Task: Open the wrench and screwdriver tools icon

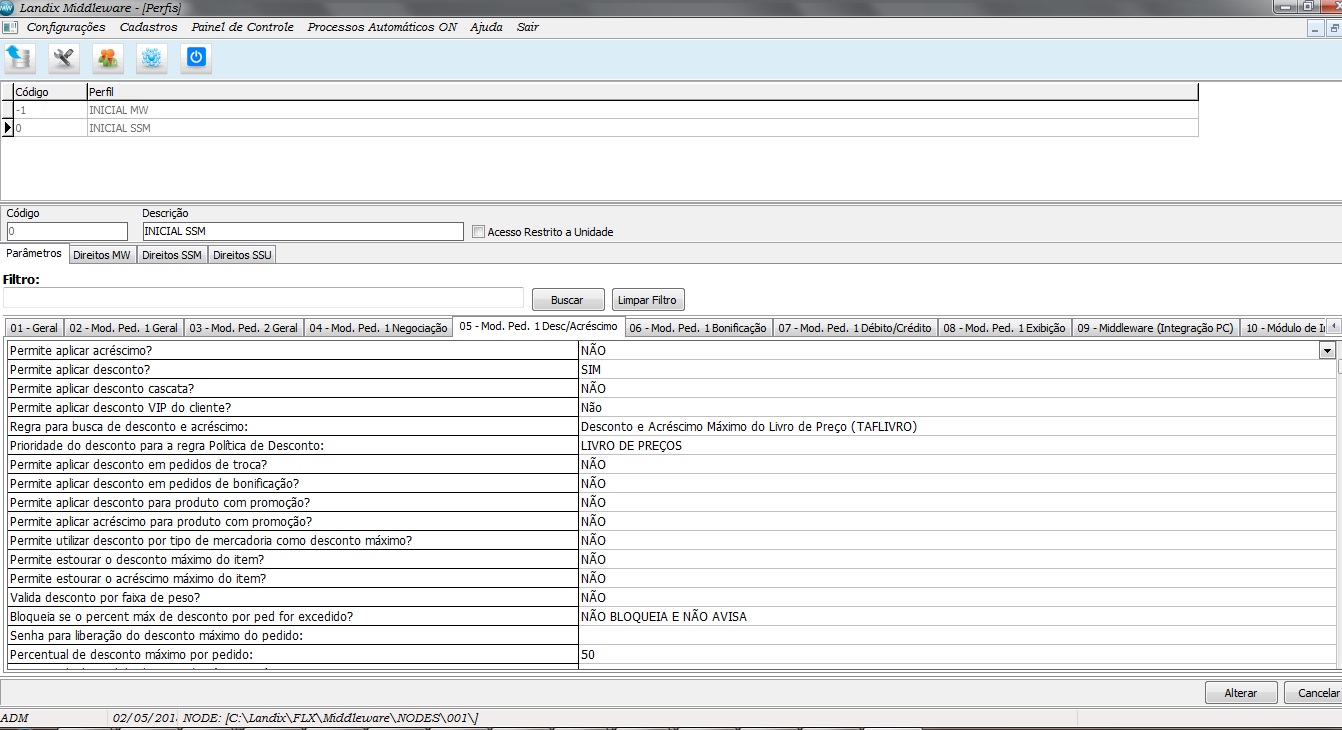Action: point(64,58)
